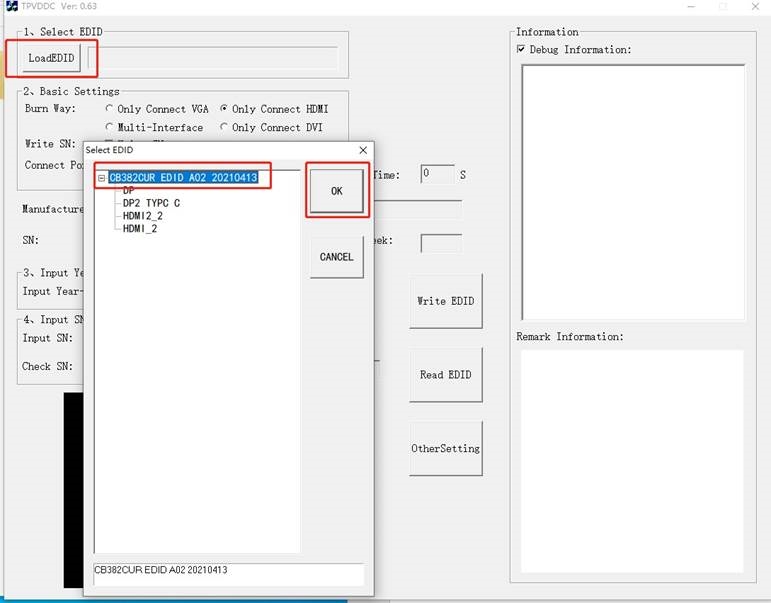Image resolution: width=771 pixels, height=603 pixels.
Task: Enable the Only Connect DVI radio button
Action: (x=225, y=128)
